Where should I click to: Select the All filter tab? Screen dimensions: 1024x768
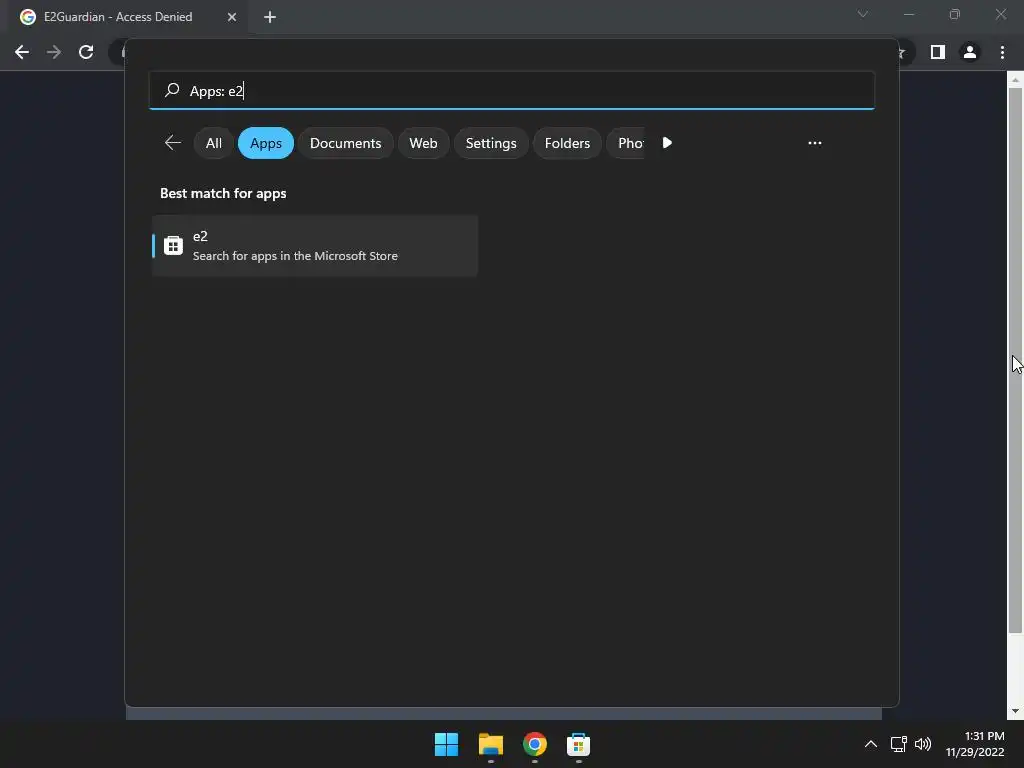[x=214, y=143]
